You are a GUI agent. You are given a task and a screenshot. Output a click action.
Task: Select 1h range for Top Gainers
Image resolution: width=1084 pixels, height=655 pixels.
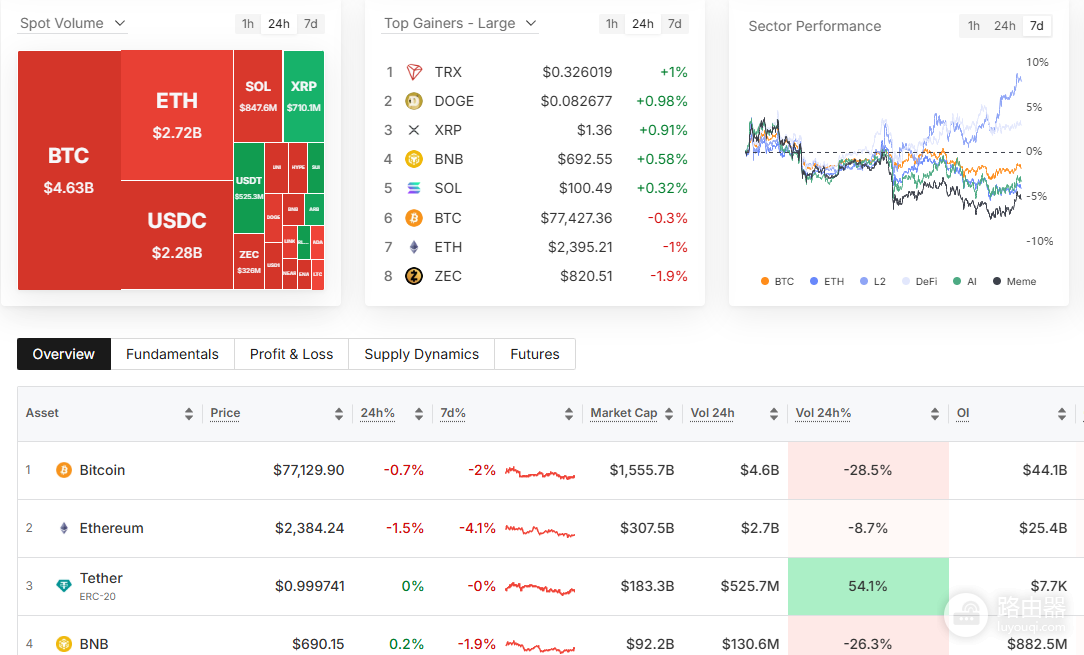click(x=612, y=24)
